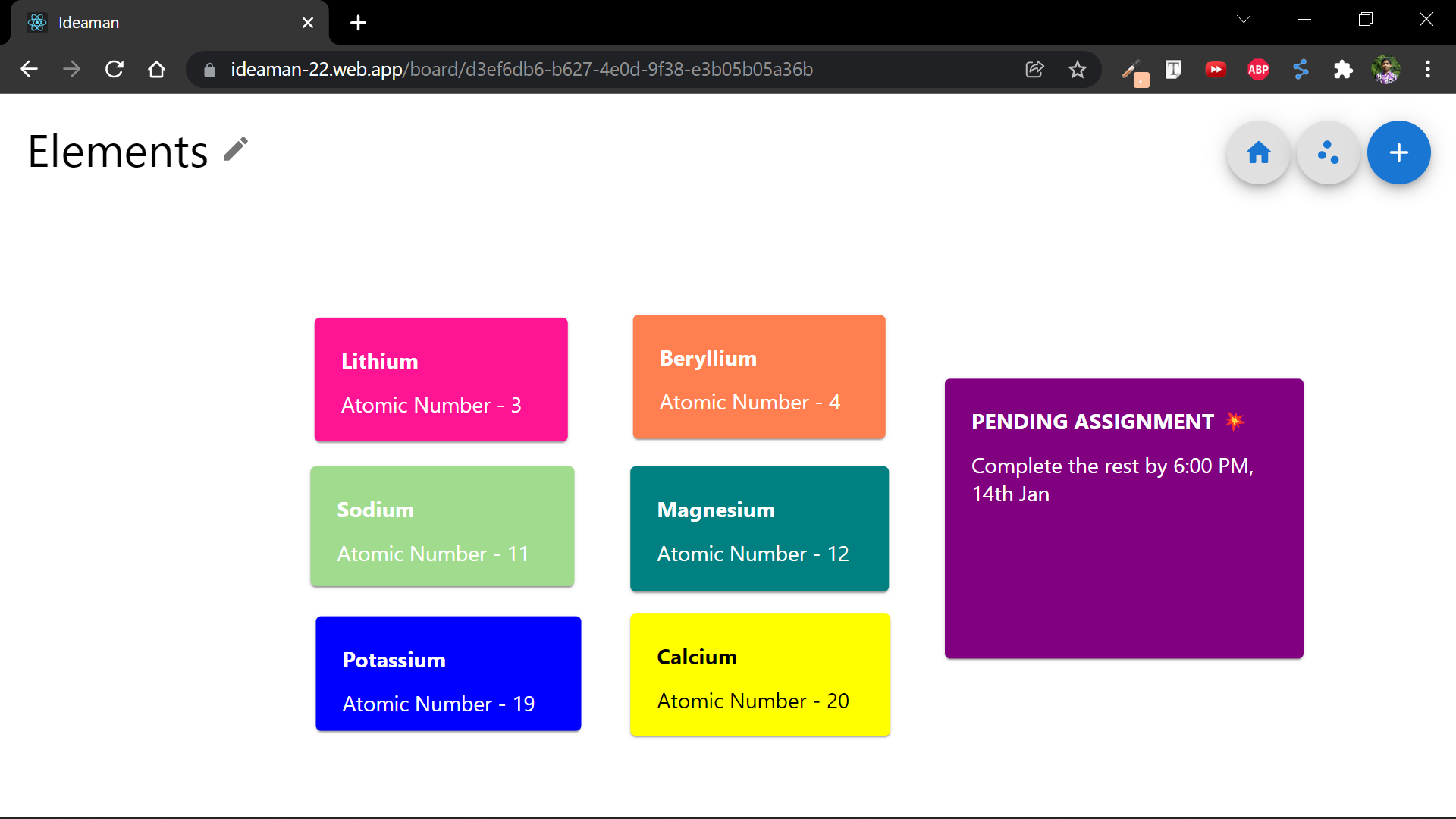Open the browser home page button

156,69
